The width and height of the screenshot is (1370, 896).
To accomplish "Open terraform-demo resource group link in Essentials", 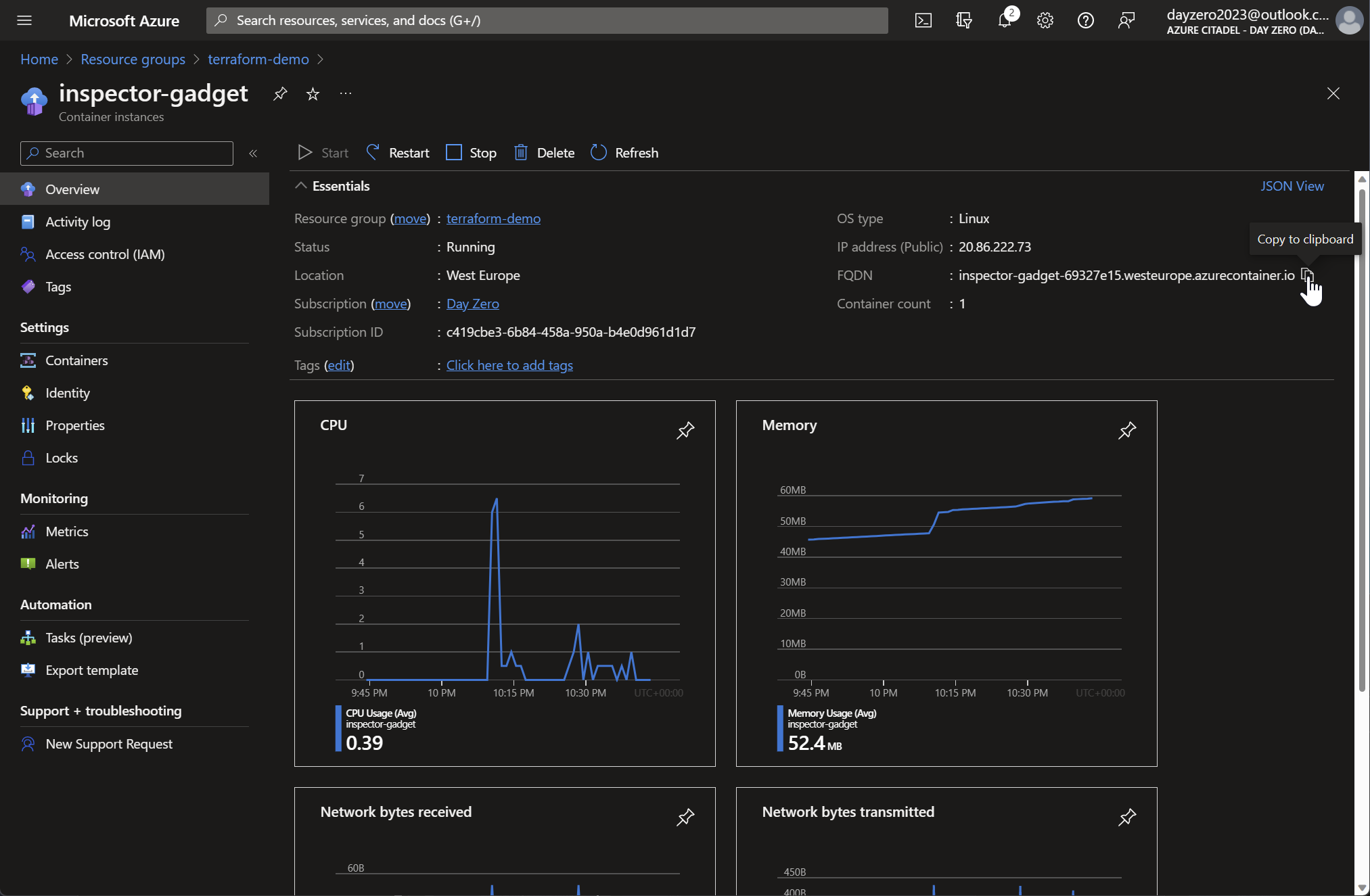I will [493, 218].
